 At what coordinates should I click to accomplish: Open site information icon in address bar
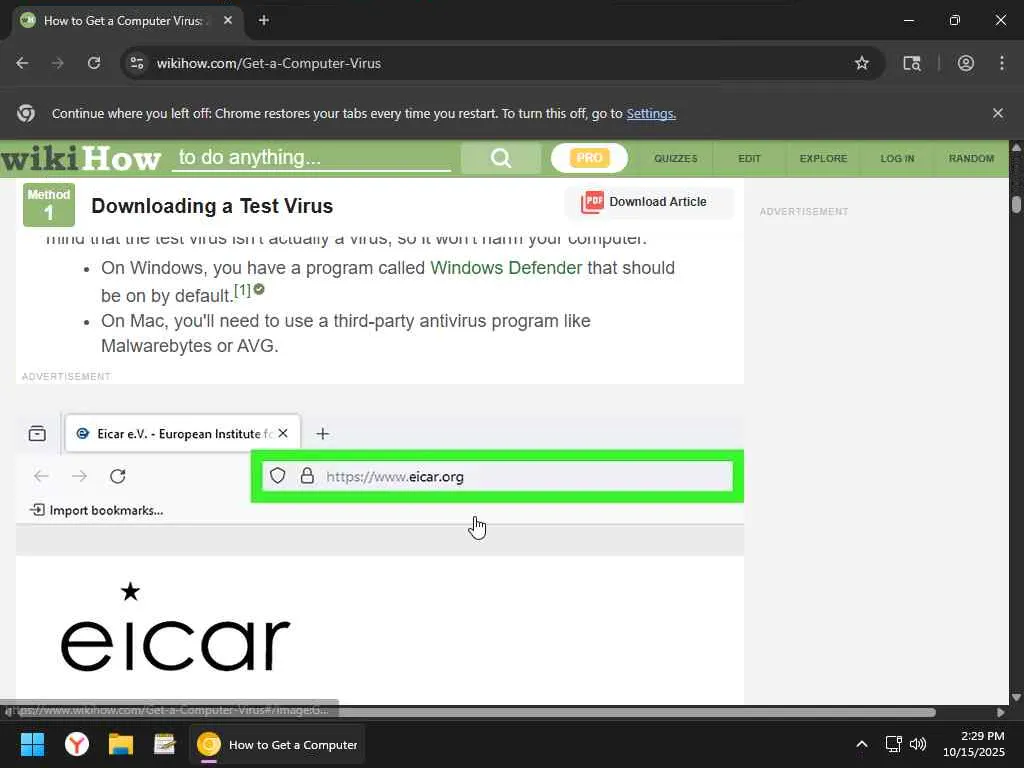click(x=137, y=63)
